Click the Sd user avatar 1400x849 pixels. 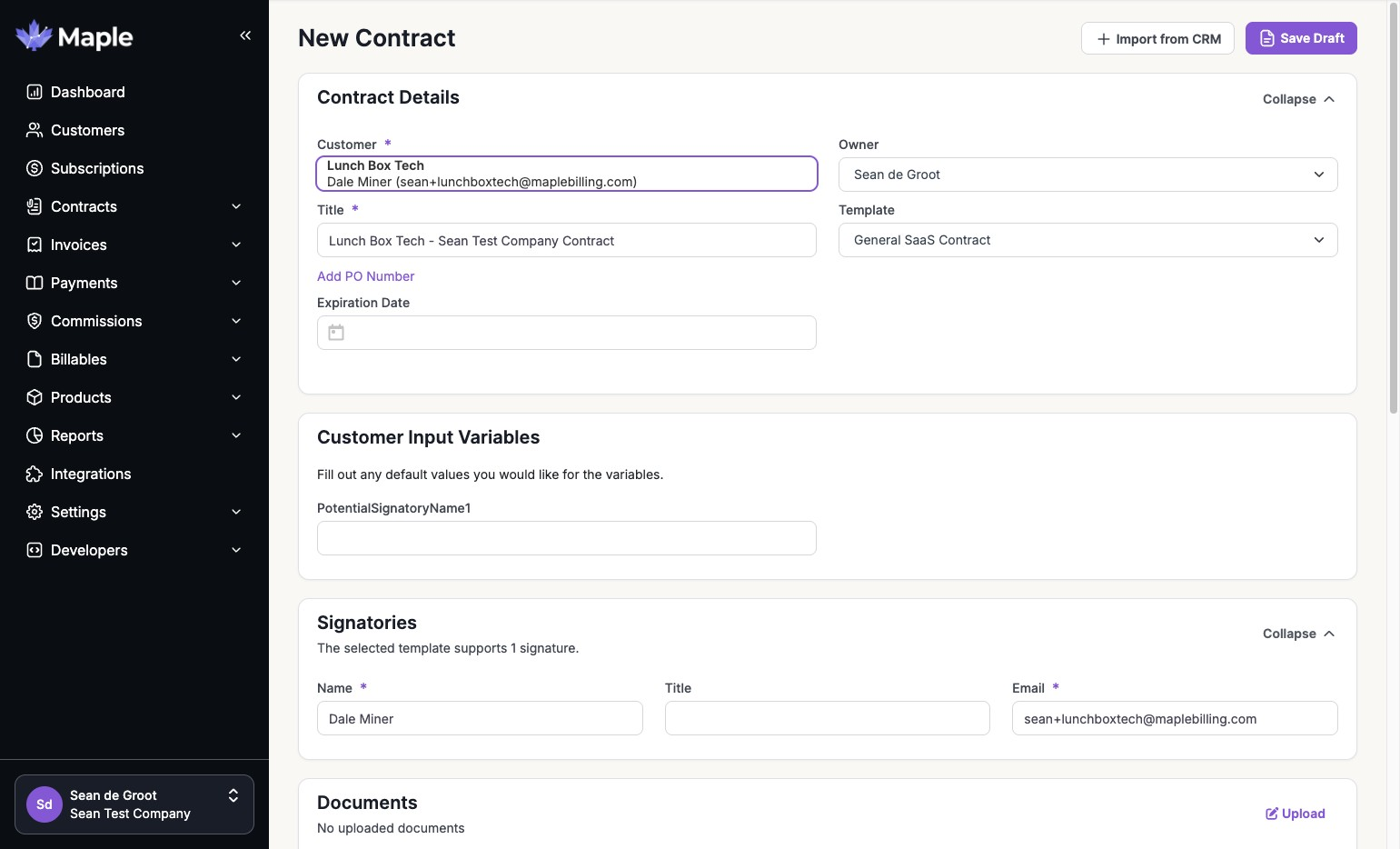(45, 804)
